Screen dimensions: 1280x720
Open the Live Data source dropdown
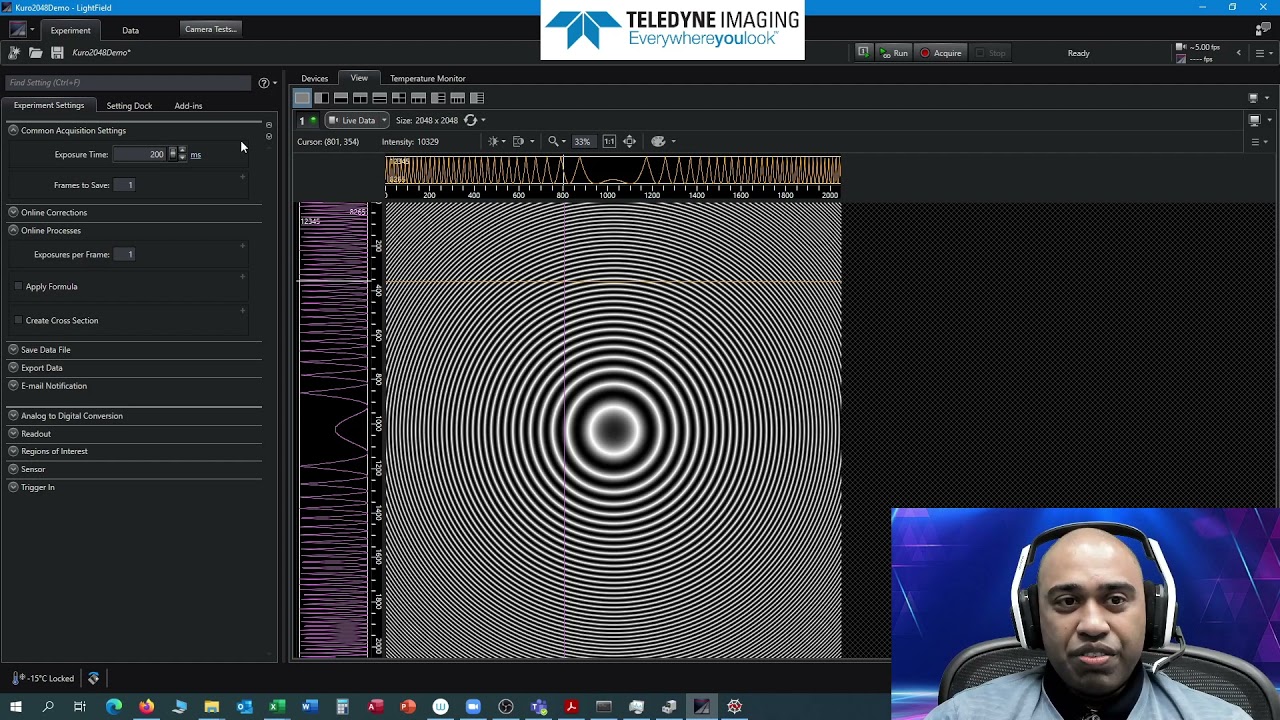tap(357, 120)
